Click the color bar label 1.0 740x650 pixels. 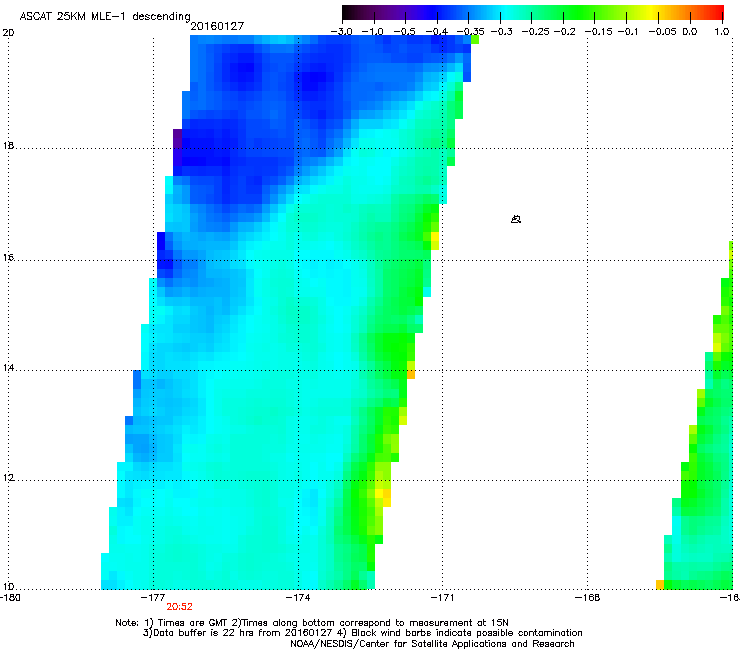(722, 32)
